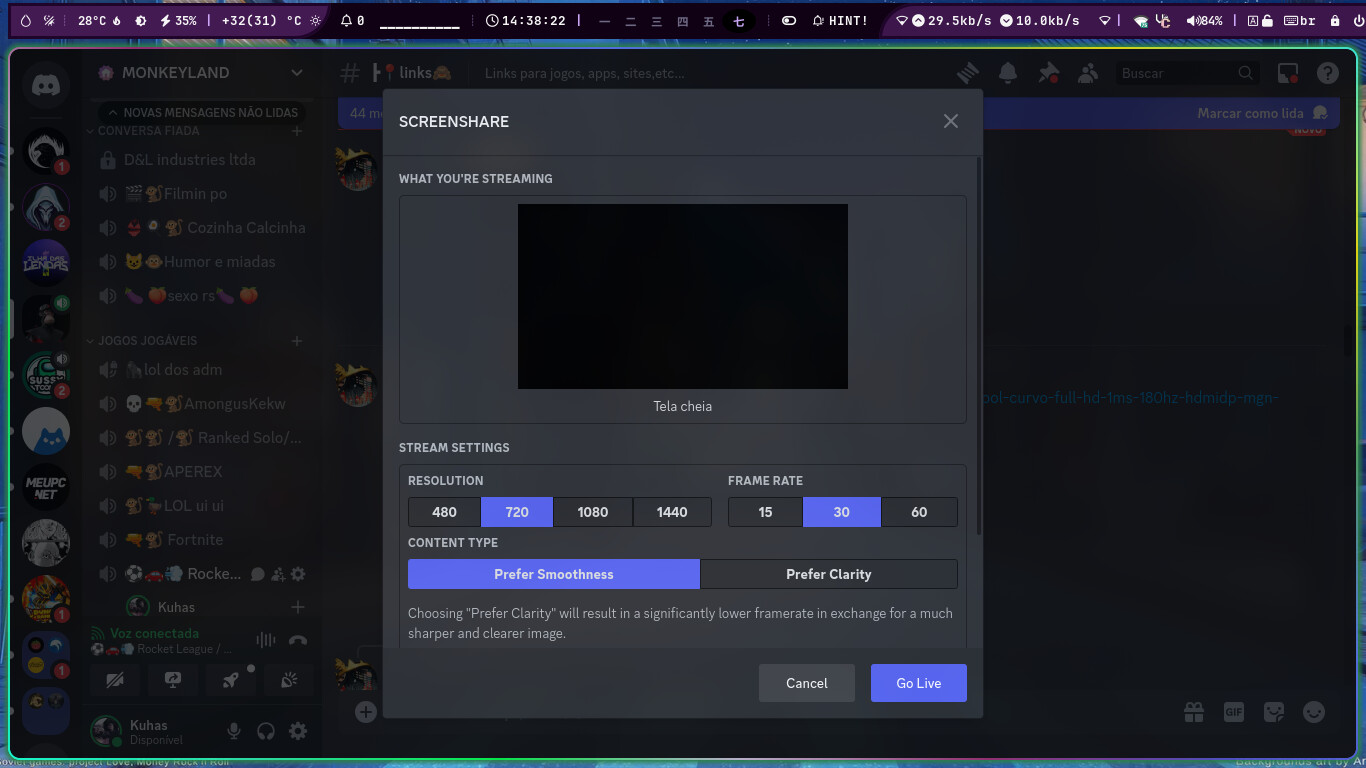Join the Cozinha Calcinha voice channel
The width and height of the screenshot is (1366, 768).
pyautogui.click(x=202, y=228)
